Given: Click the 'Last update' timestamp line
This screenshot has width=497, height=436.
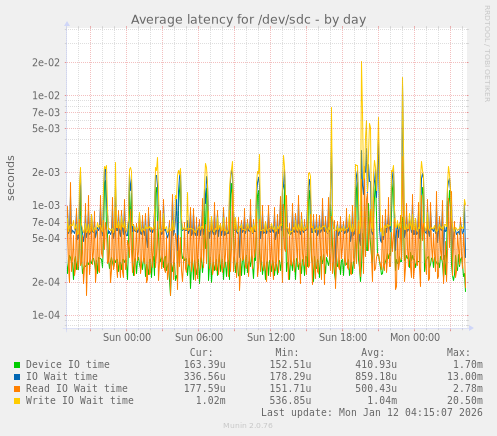Looking at the screenshot, I should pyautogui.click(x=372, y=412).
